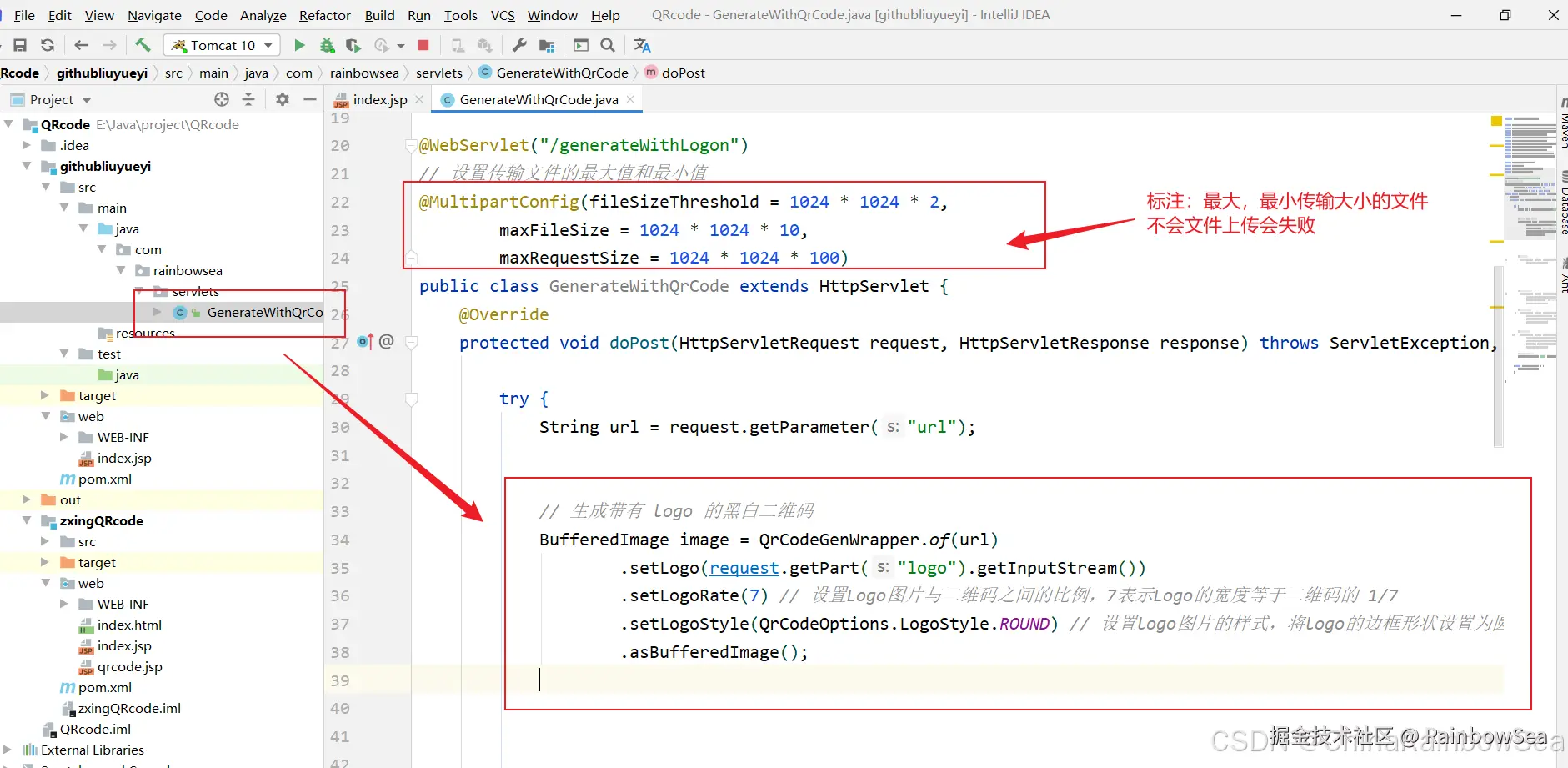This screenshot has width=1568, height=768.
Task: Stop the running process with the red square
Action: coord(423,45)
